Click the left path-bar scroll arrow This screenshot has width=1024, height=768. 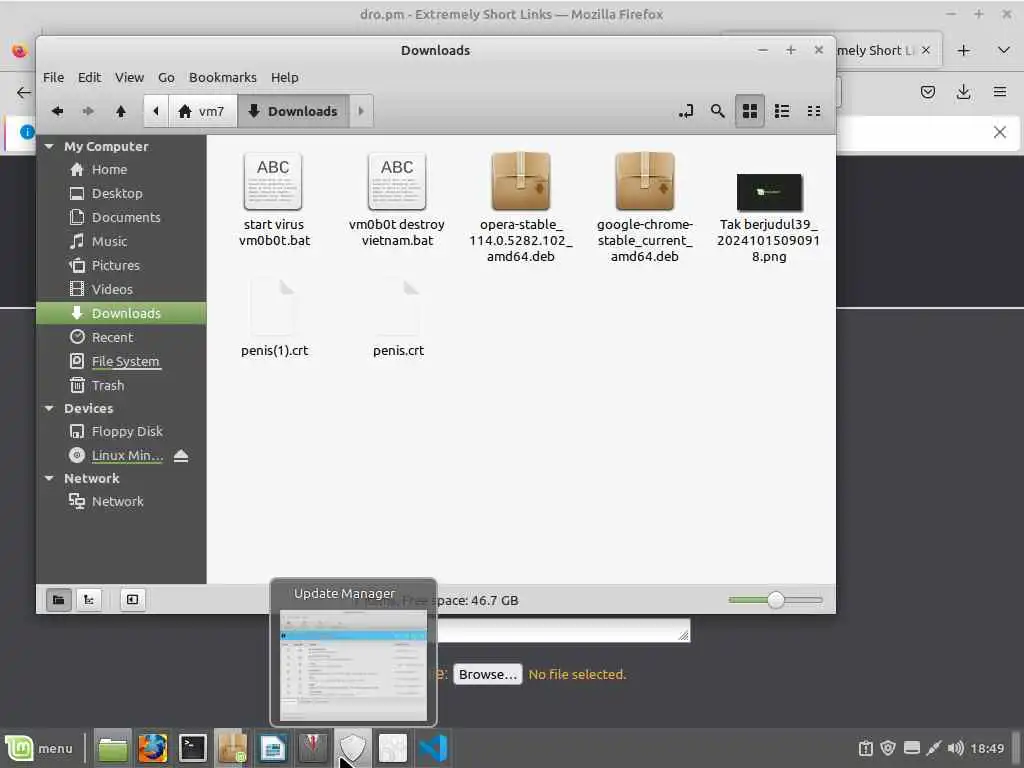(x=155, y=111)
